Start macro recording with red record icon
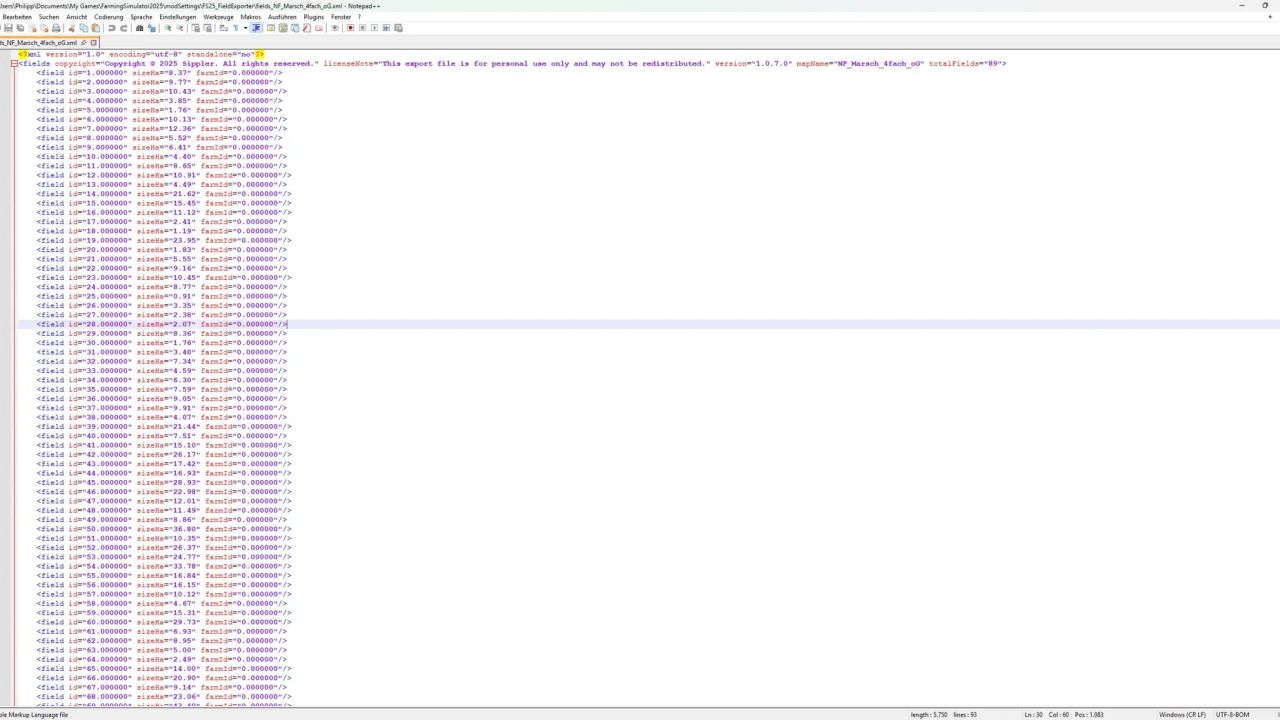This screenshot has width=1280, height=720. coord(350,28)
